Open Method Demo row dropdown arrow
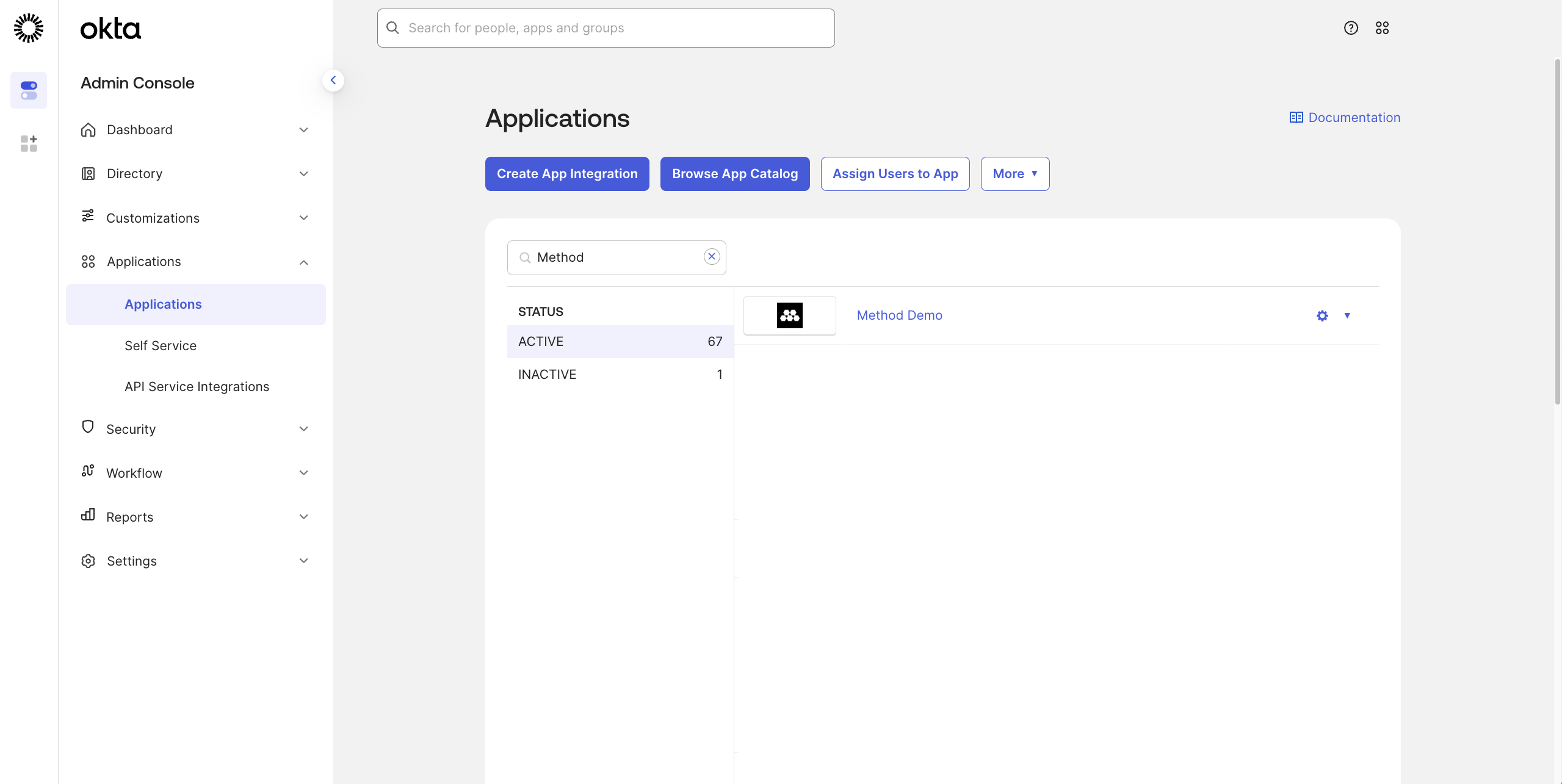The height and width of the screenshot is (784, 1562). [x=1347, y=315]
